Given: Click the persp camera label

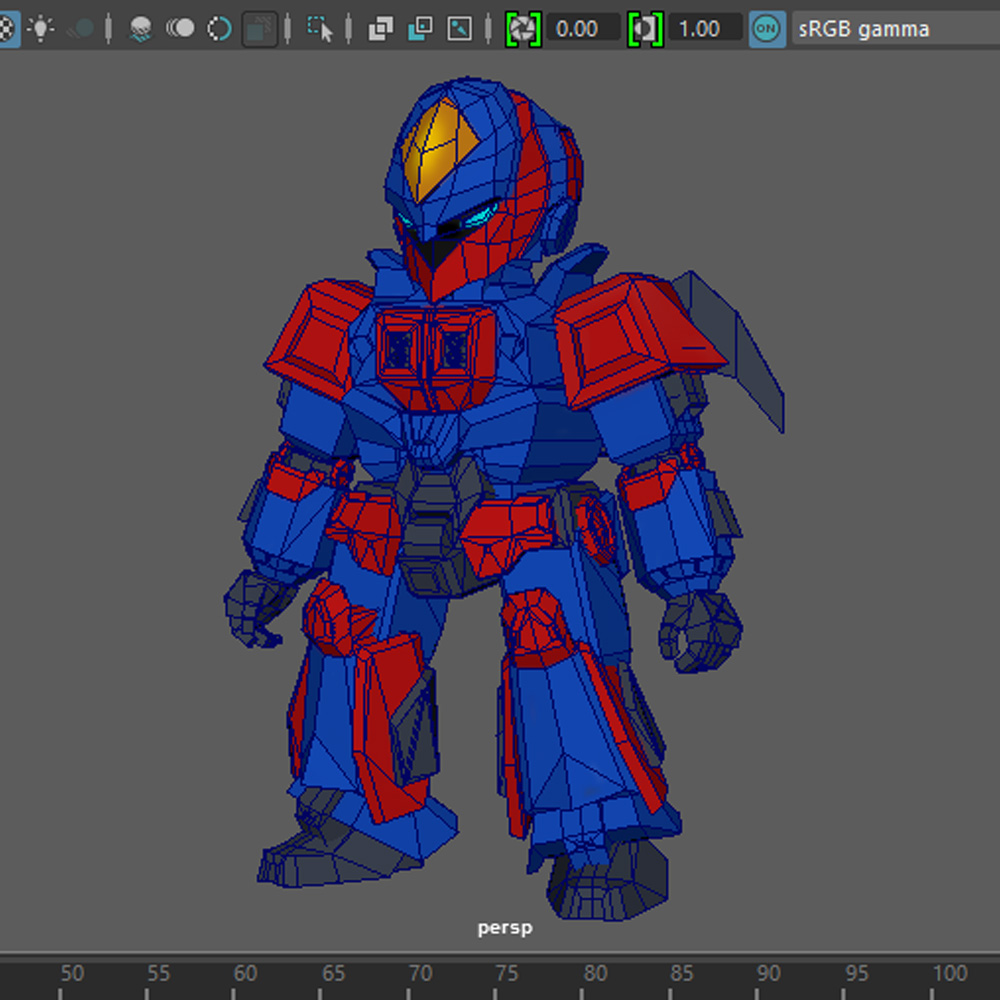Looking at the screenshot, I should (x=505, y=928).
